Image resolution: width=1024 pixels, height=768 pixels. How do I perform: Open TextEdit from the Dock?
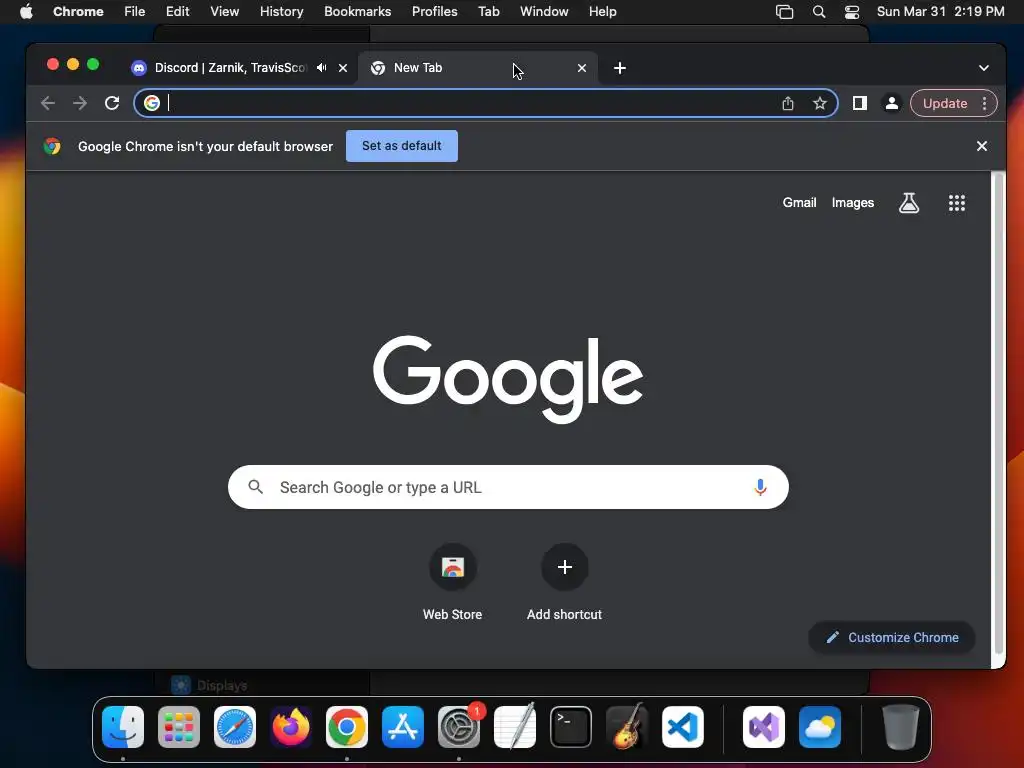pyautogui.click(x=515, y=727)
